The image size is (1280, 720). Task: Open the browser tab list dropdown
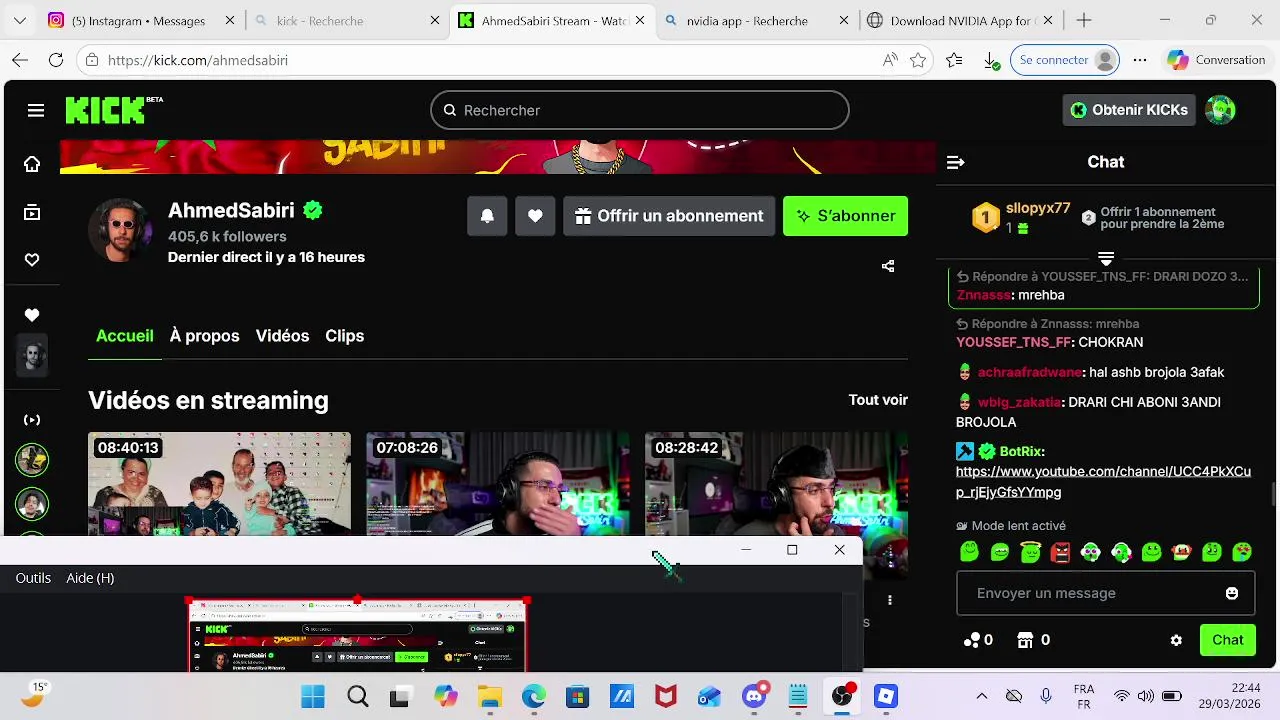point(20,20)
